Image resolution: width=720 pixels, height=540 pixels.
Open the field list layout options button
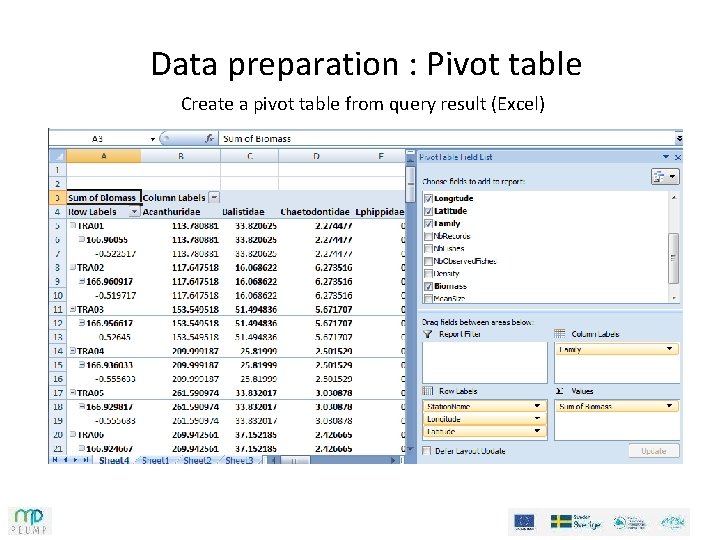tap(665, 177)
